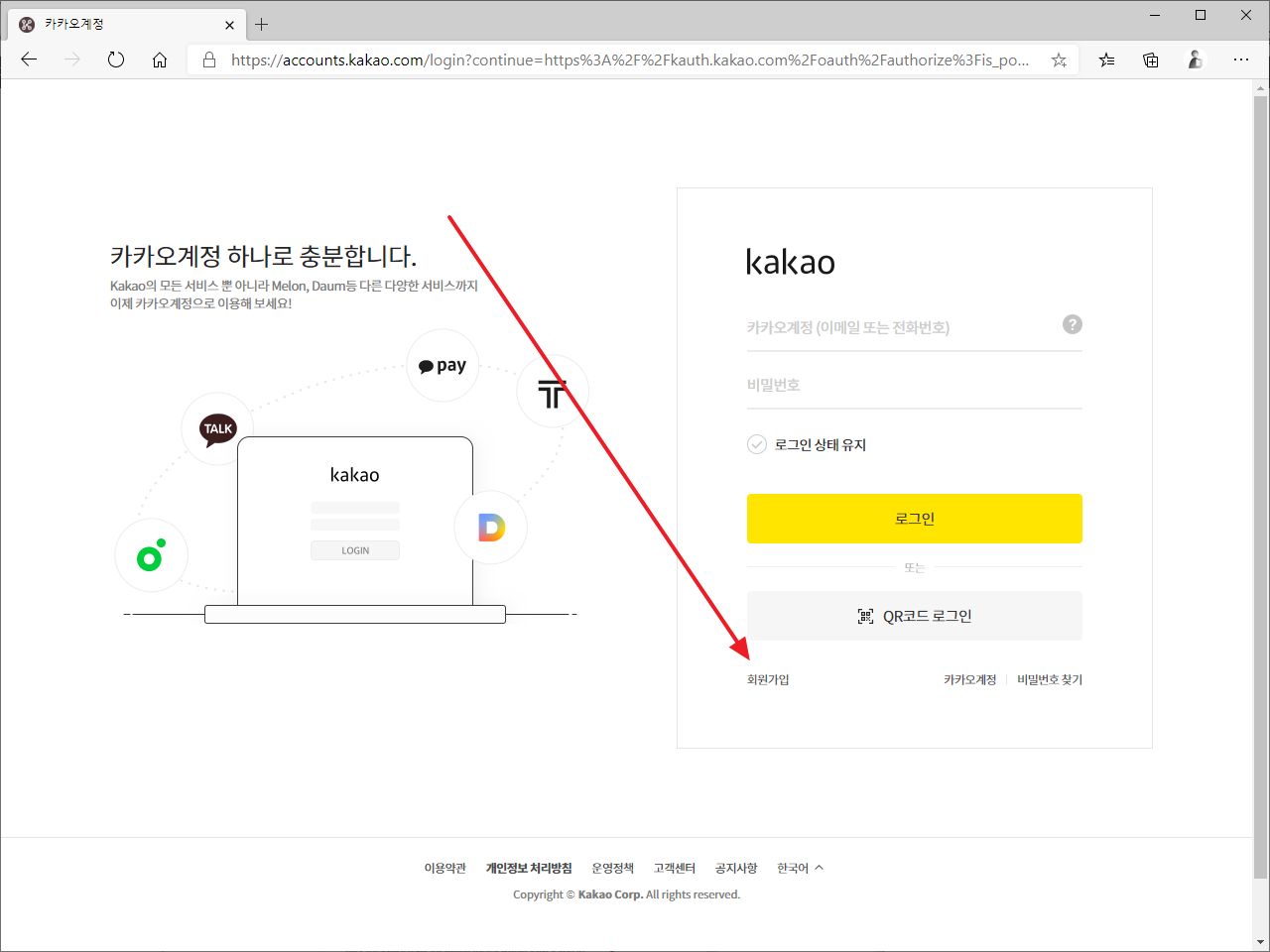Click the yellow 로그인 button

(915, 519)
